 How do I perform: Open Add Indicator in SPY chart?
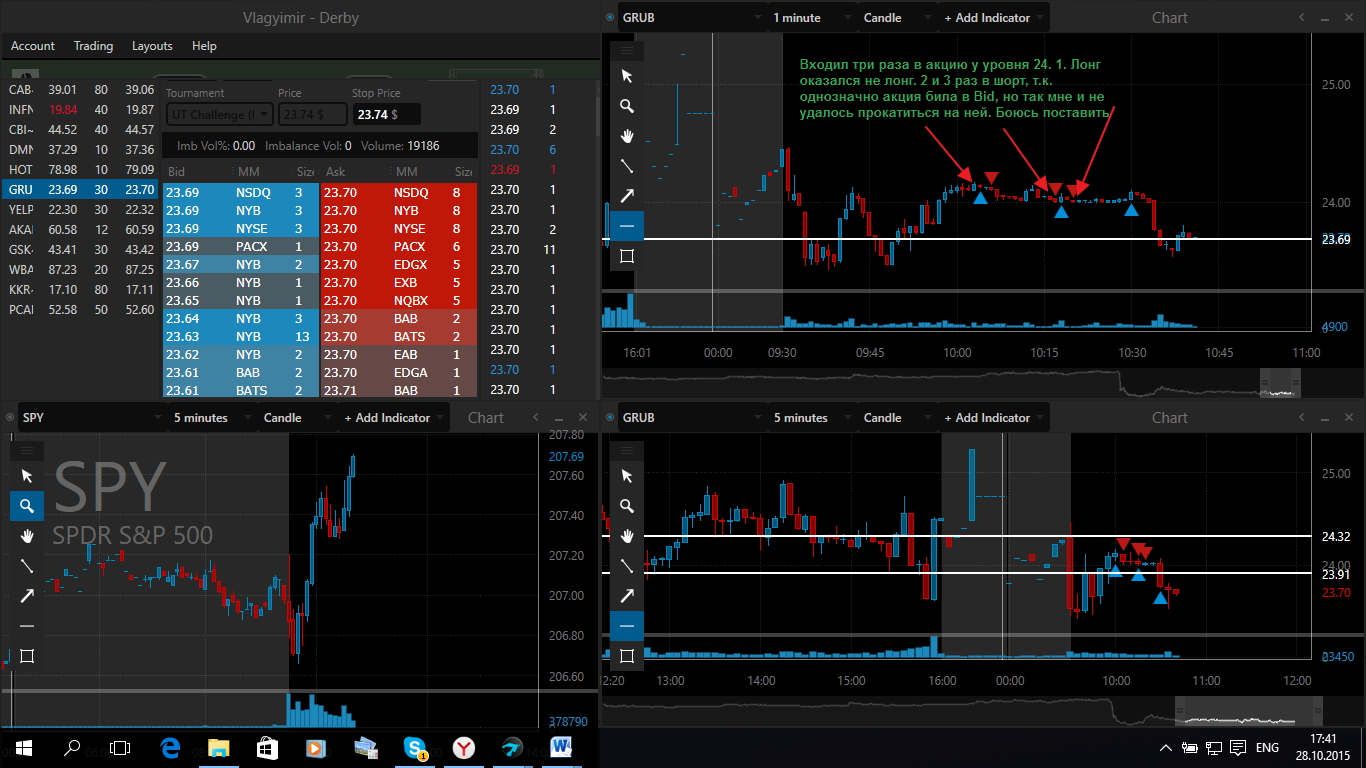tap(392, 418)
